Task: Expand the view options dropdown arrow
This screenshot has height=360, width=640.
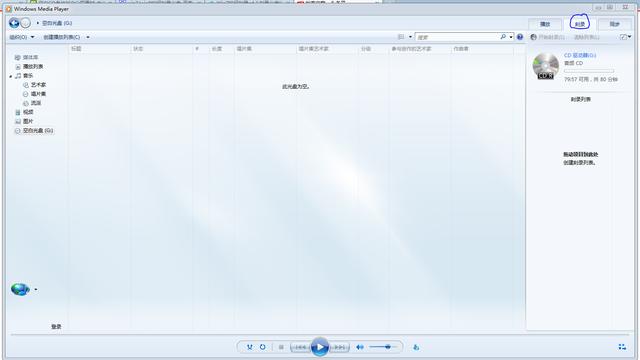Action: coord(410,37)
